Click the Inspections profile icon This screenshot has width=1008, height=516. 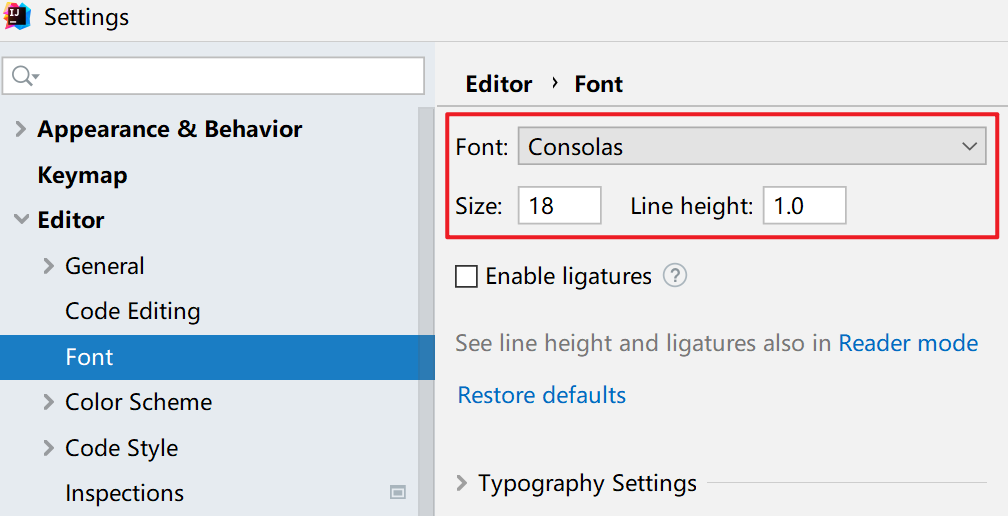[398, 493]
